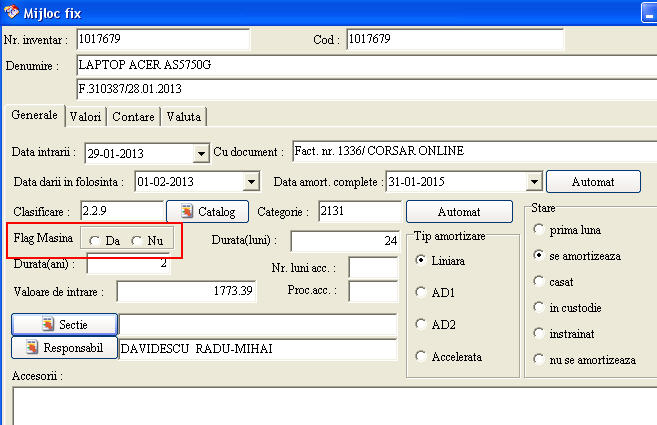The width and height of the screenshot is (657, 425).
Task: Open the Data darii in folosinta dropdown
Action: pyautogui.click(x=251, y=182)
